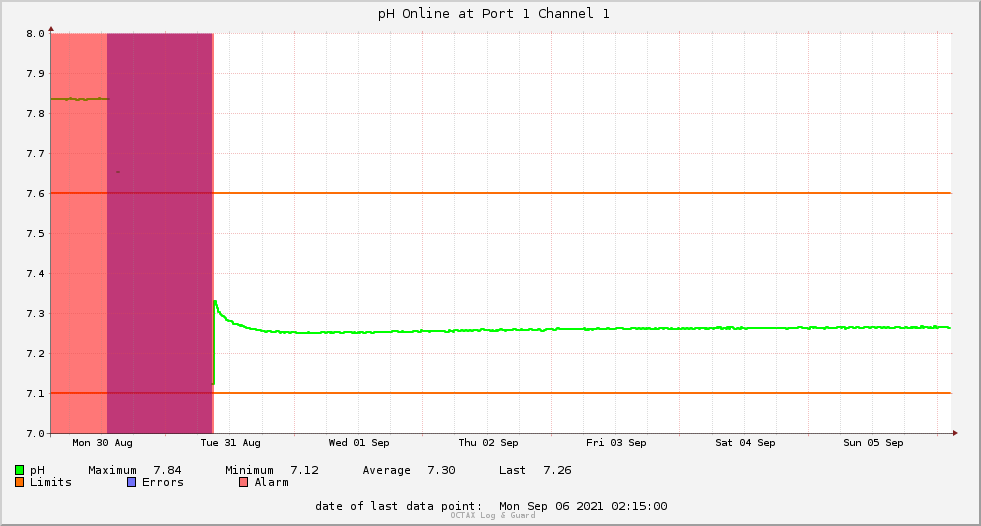
Task: Click the 7.6 y-axis label
Action: tap(36, 194)
